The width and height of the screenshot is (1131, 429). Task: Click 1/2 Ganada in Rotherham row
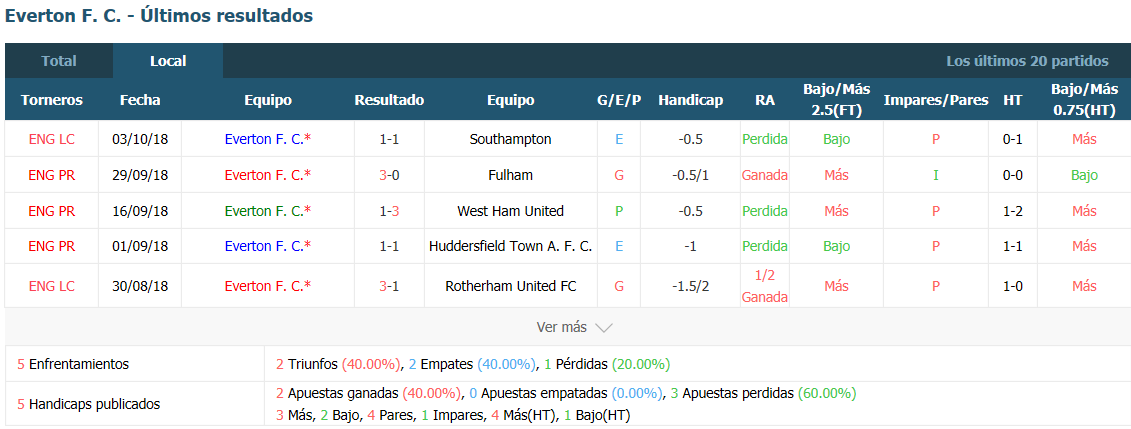(x=765, y=286)
